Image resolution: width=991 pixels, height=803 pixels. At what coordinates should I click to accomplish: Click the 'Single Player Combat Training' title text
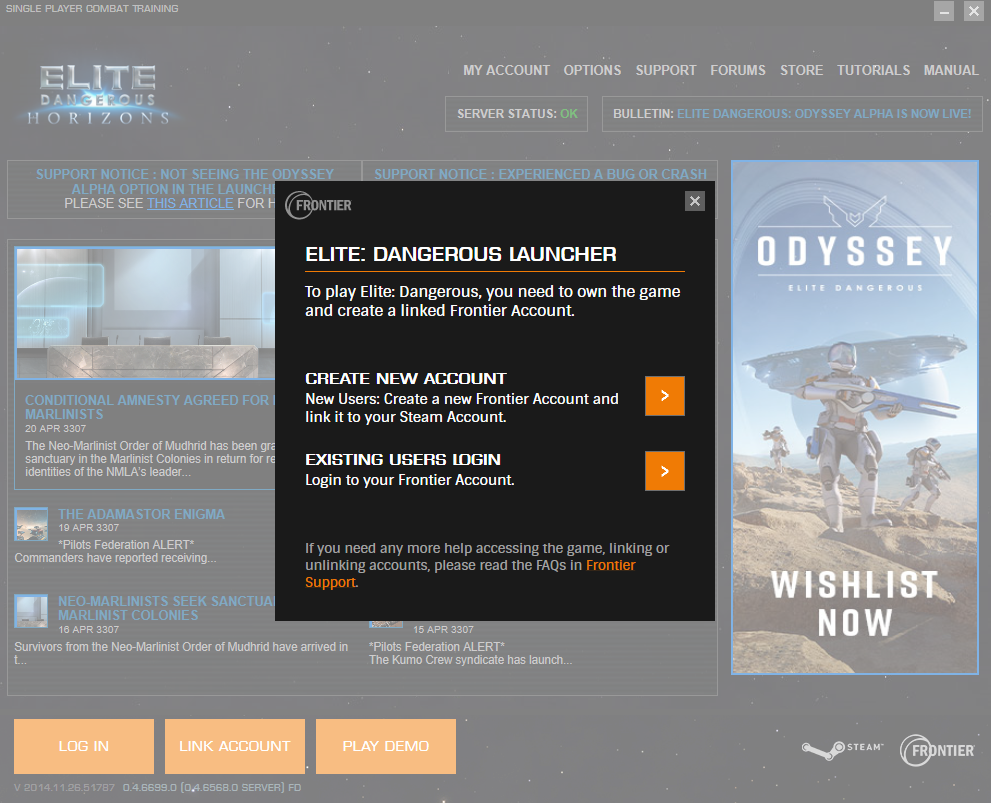pyautogui.click(x=92, y=9)
